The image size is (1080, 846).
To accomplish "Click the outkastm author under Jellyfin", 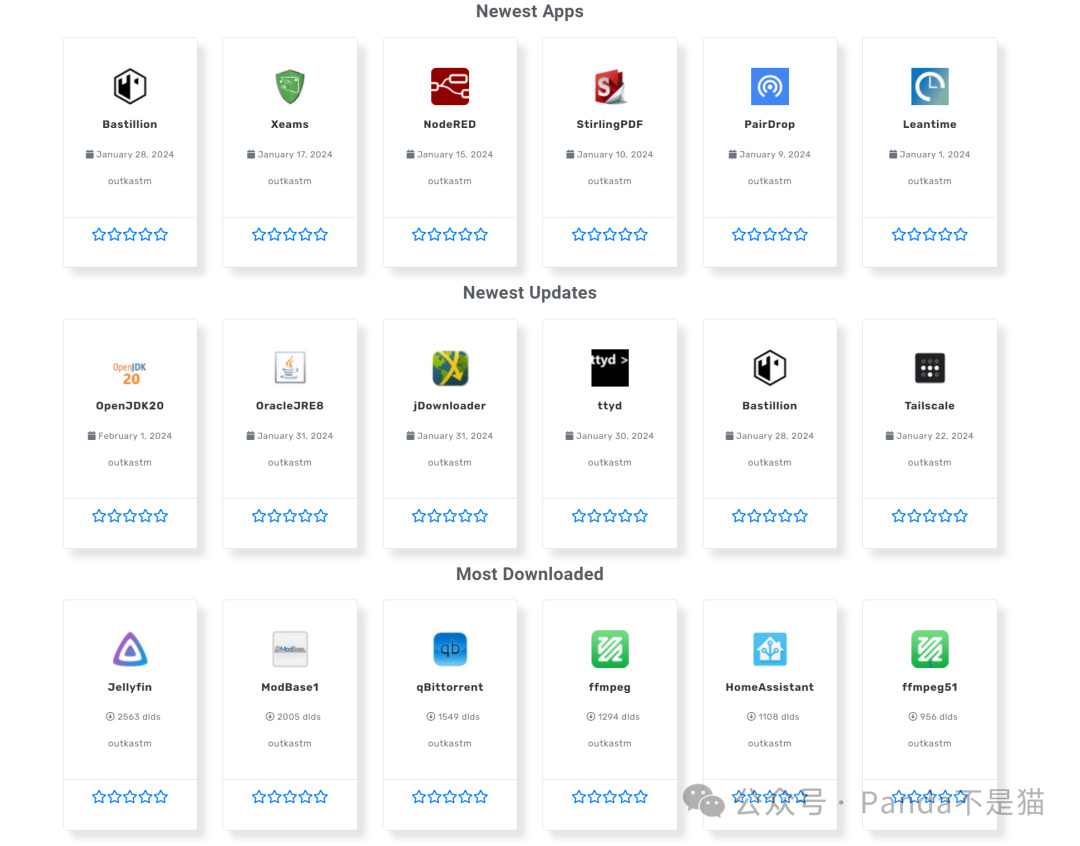I will (x=129, y=743).
